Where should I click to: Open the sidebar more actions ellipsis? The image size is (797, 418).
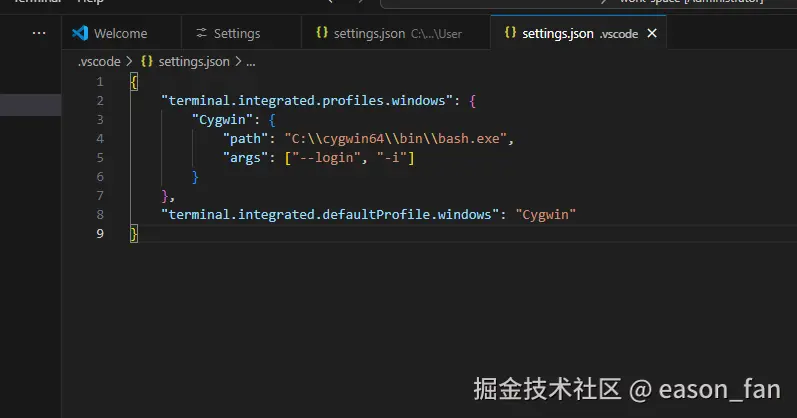(39, 33)
